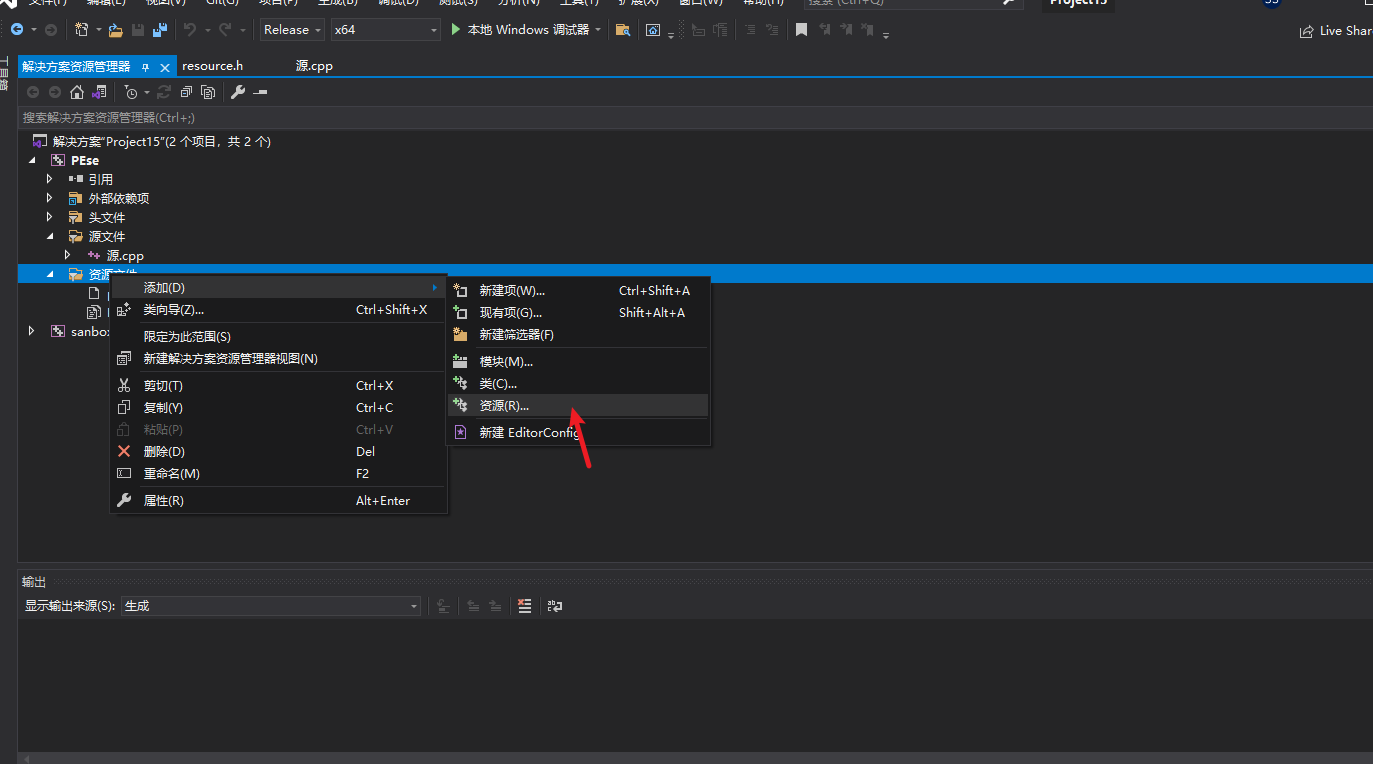Click the Solution Explorer search field
This screenshot has height=764, width=1373.
point(695,118)
